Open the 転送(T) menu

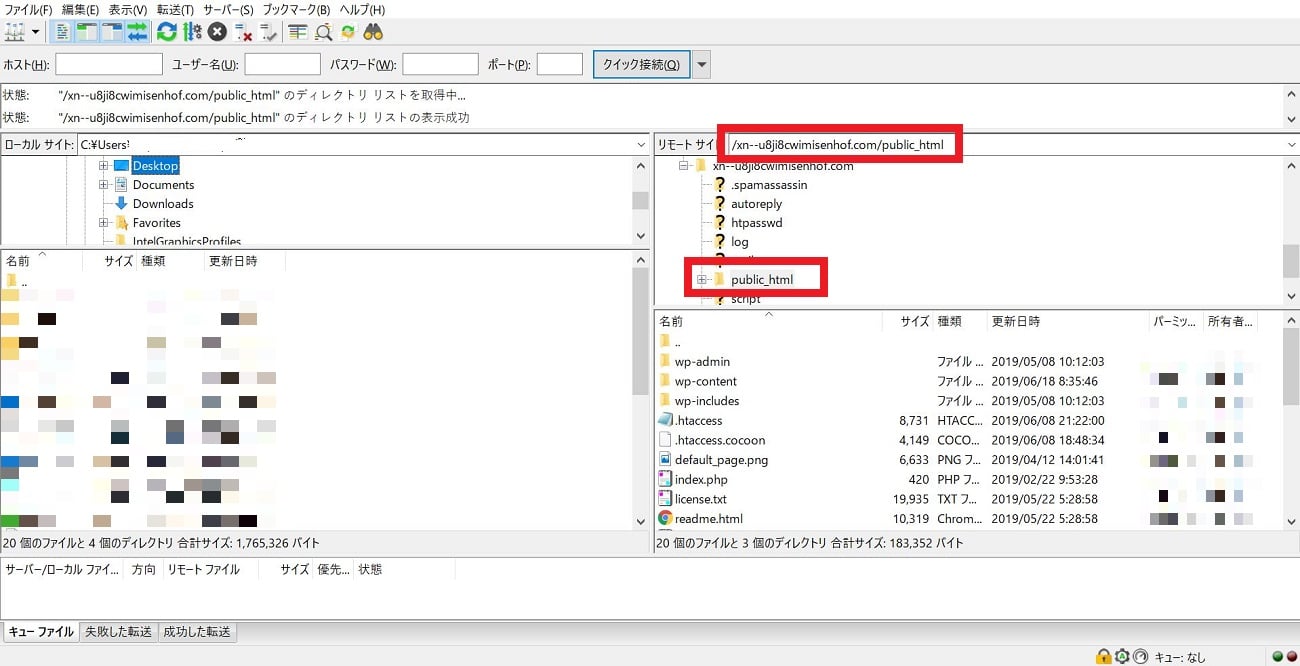pyautogui.click(x=175, y=9)
